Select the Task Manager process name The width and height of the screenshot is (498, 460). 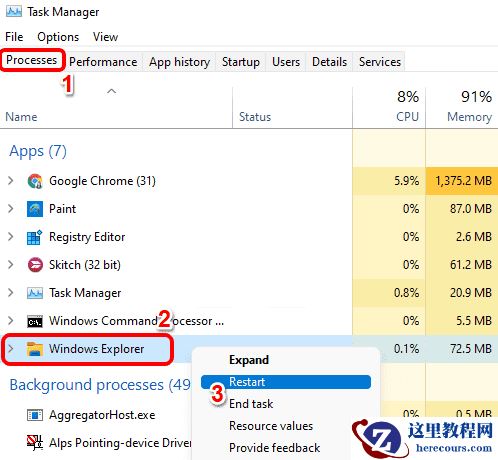pos(85,293)
